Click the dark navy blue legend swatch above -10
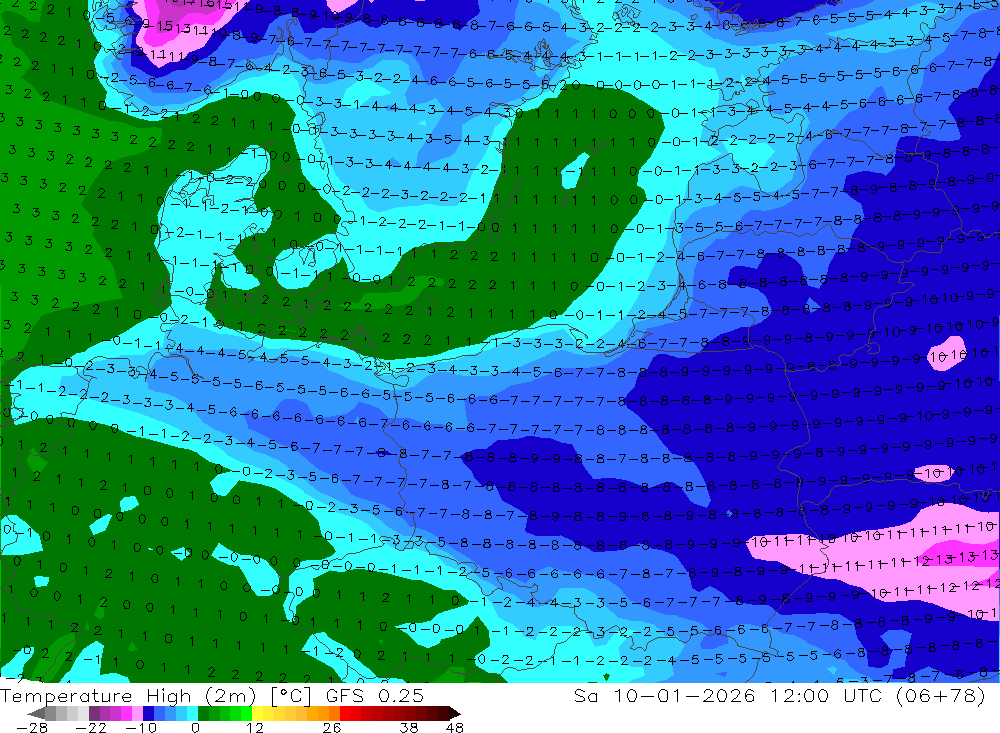Screen dimensions: 1000x733 coord(148,713)
